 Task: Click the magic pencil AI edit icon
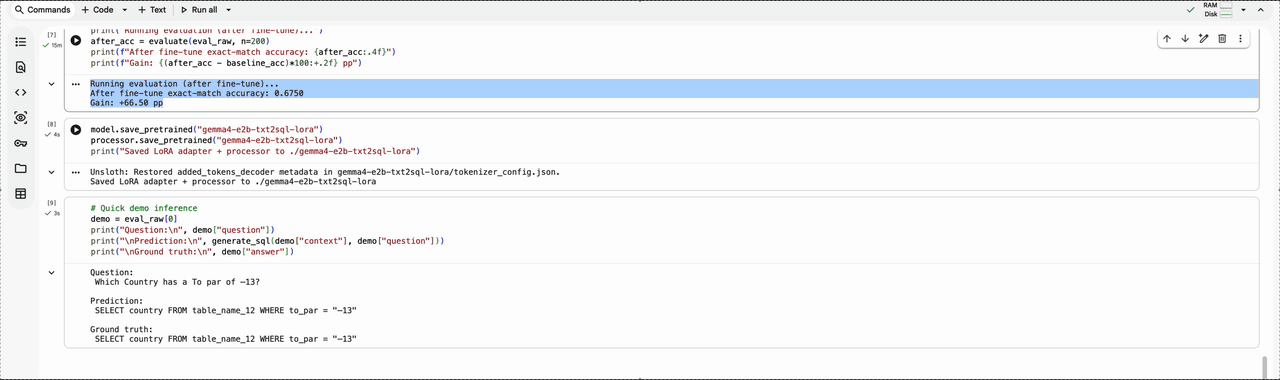coord(1203,39)
